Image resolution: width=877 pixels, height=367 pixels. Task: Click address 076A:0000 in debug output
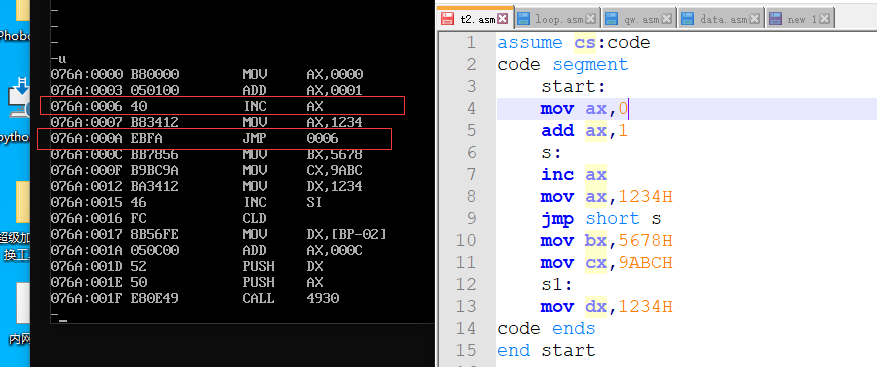[87, 74]
